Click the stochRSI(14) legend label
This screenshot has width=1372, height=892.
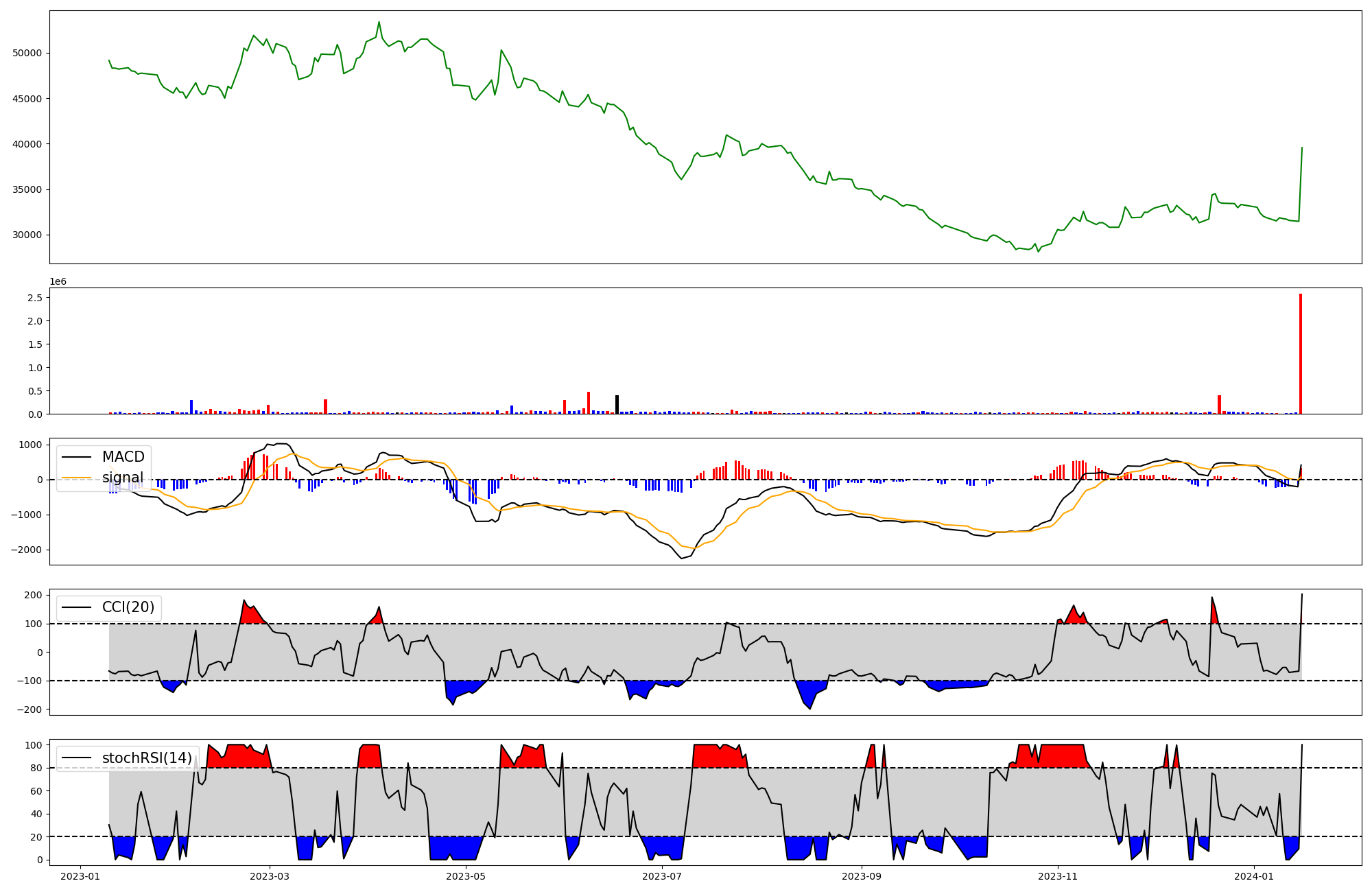pos(146,758)
